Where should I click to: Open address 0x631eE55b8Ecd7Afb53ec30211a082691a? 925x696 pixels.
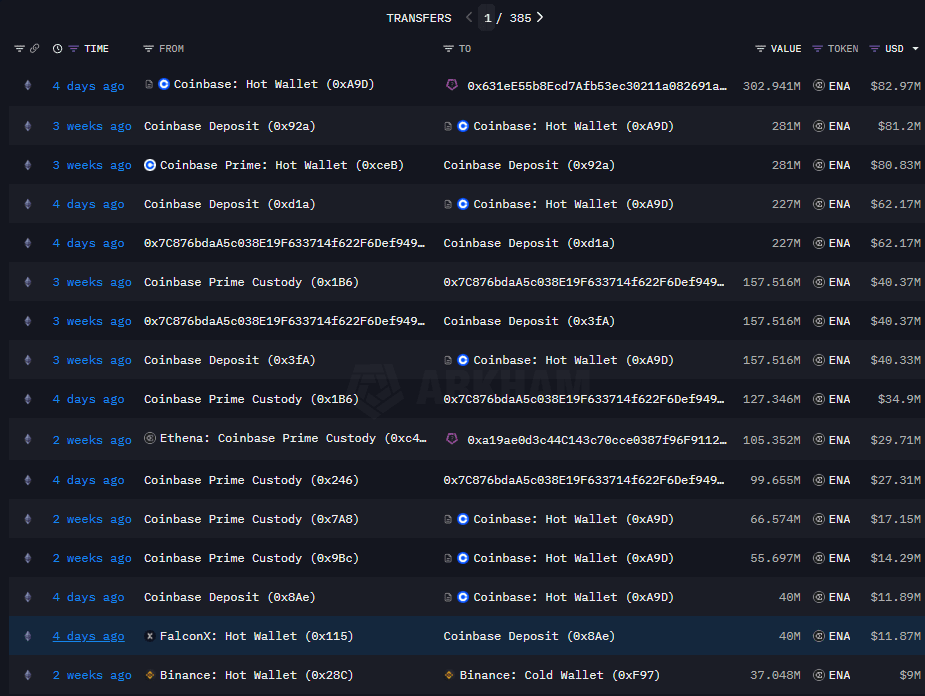[597, 86]
